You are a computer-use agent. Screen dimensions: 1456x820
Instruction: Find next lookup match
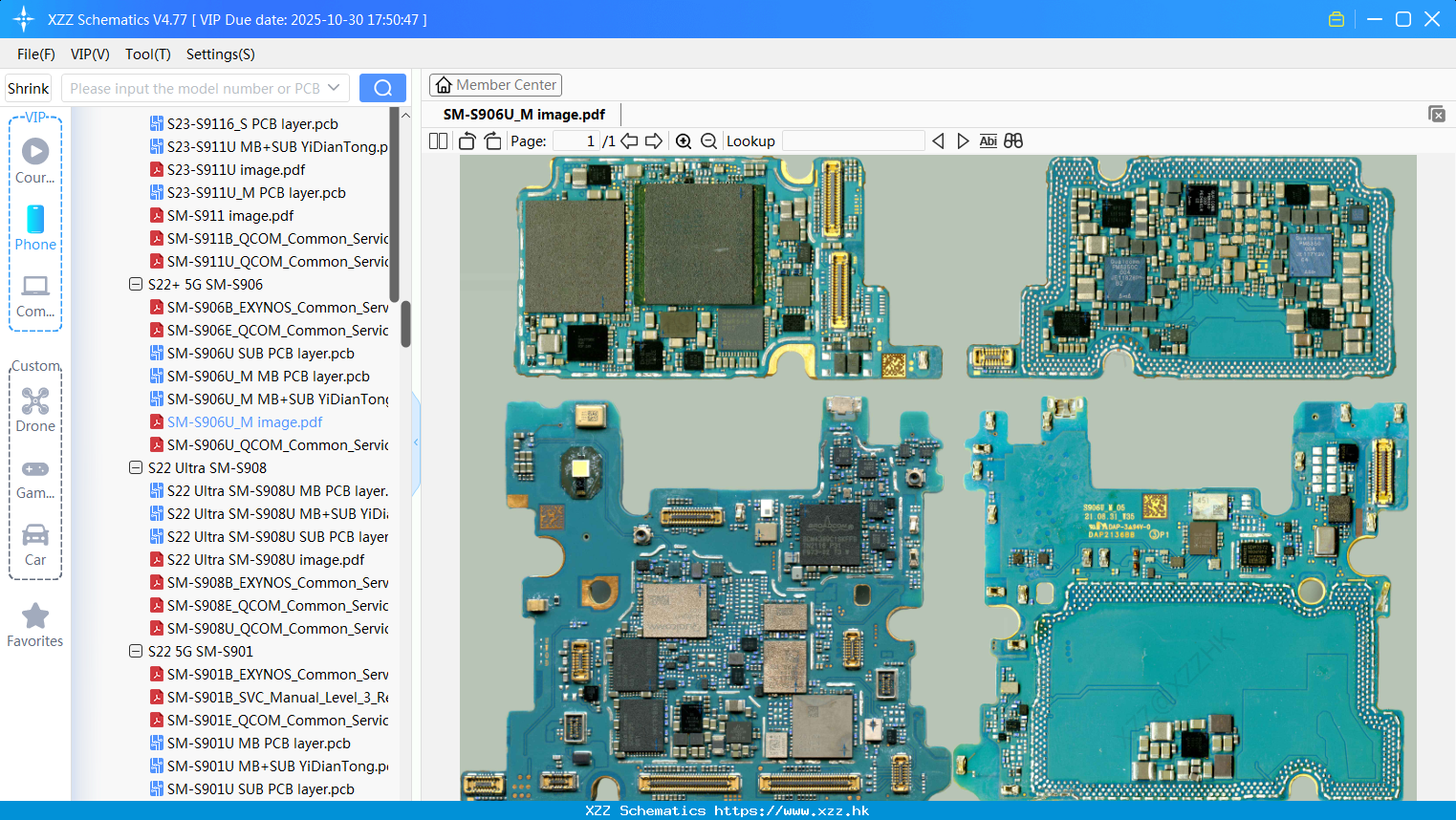963,140
